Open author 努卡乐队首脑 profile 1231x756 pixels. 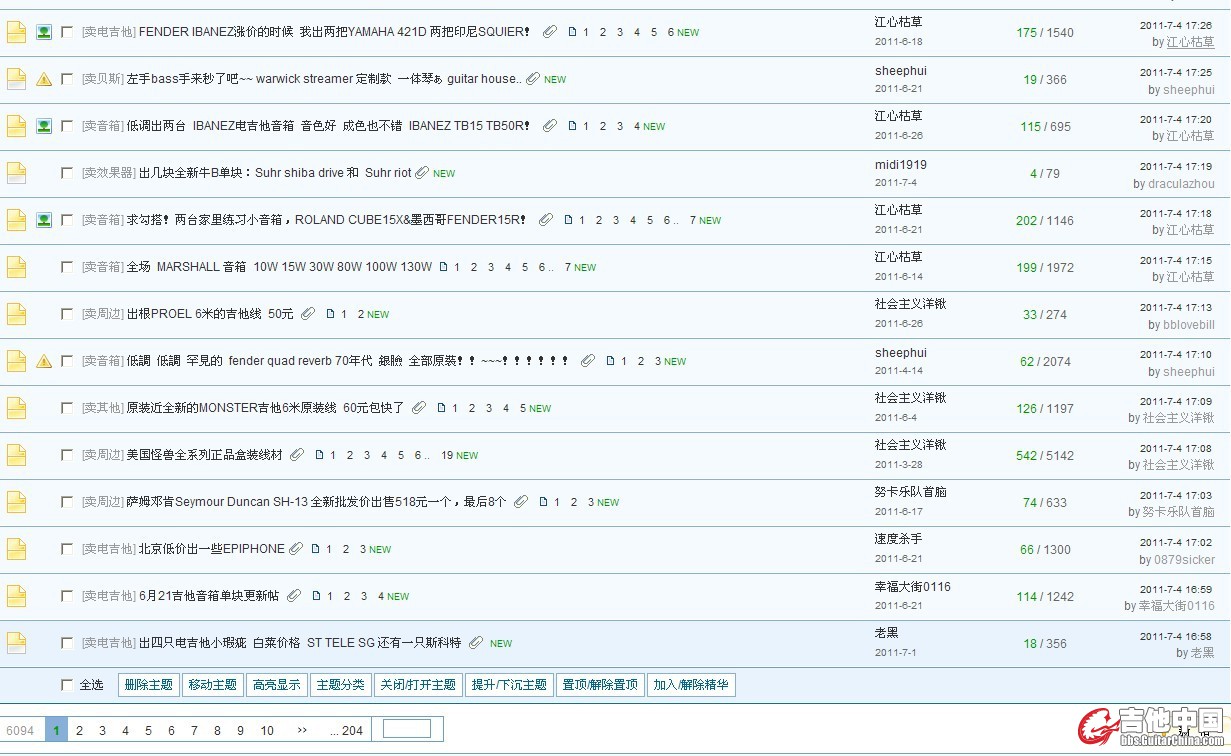tap(910, 491)
